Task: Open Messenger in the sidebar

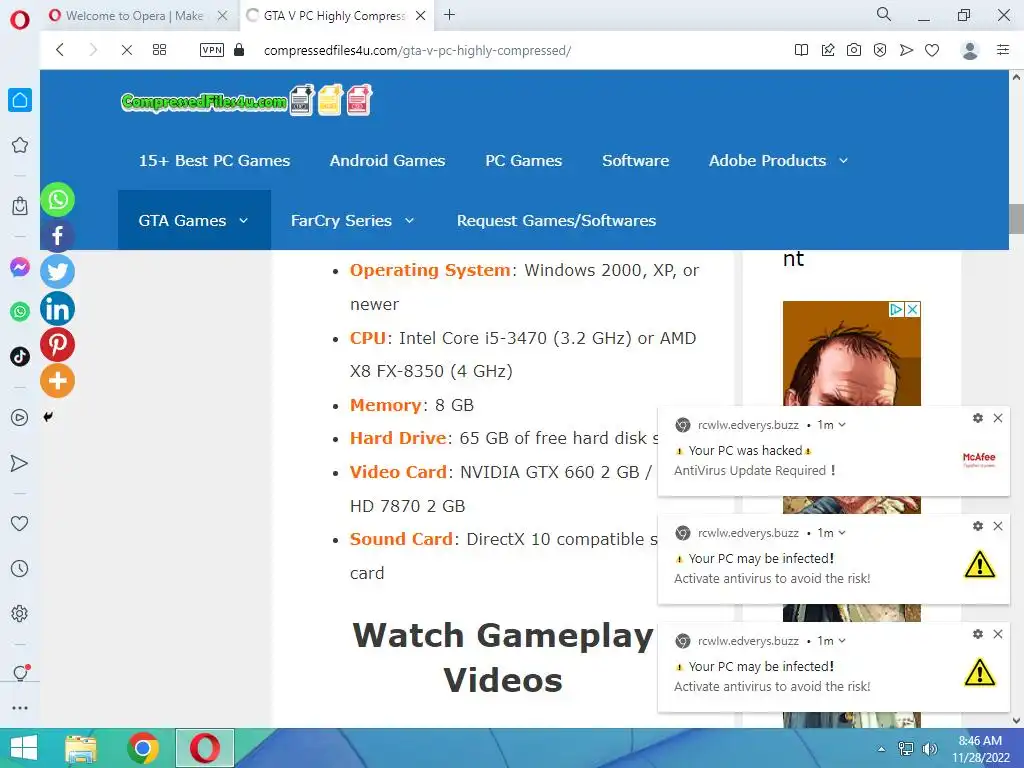Action: click(x=20, y=267)
